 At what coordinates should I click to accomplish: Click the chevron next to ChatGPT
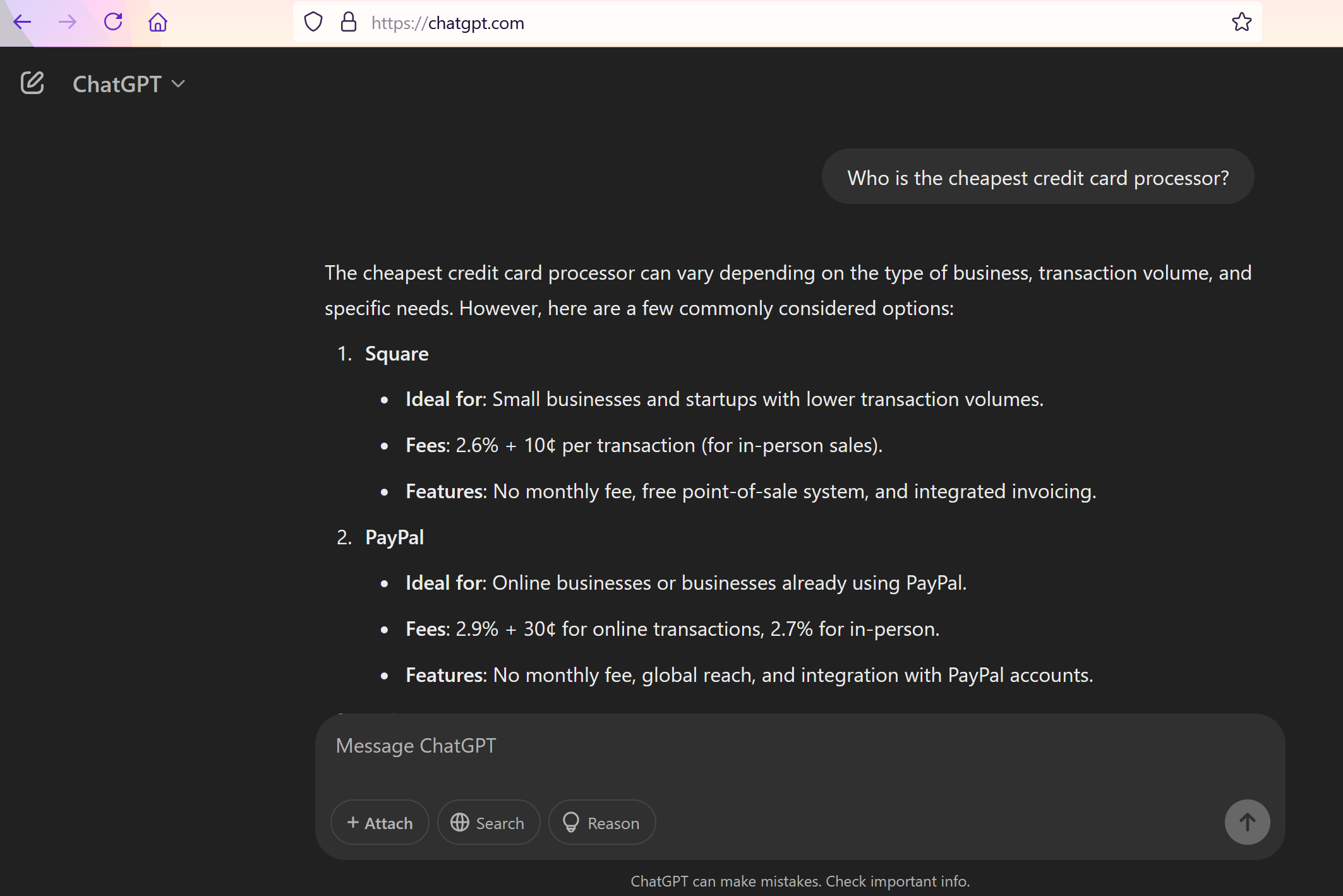point(179,84)
